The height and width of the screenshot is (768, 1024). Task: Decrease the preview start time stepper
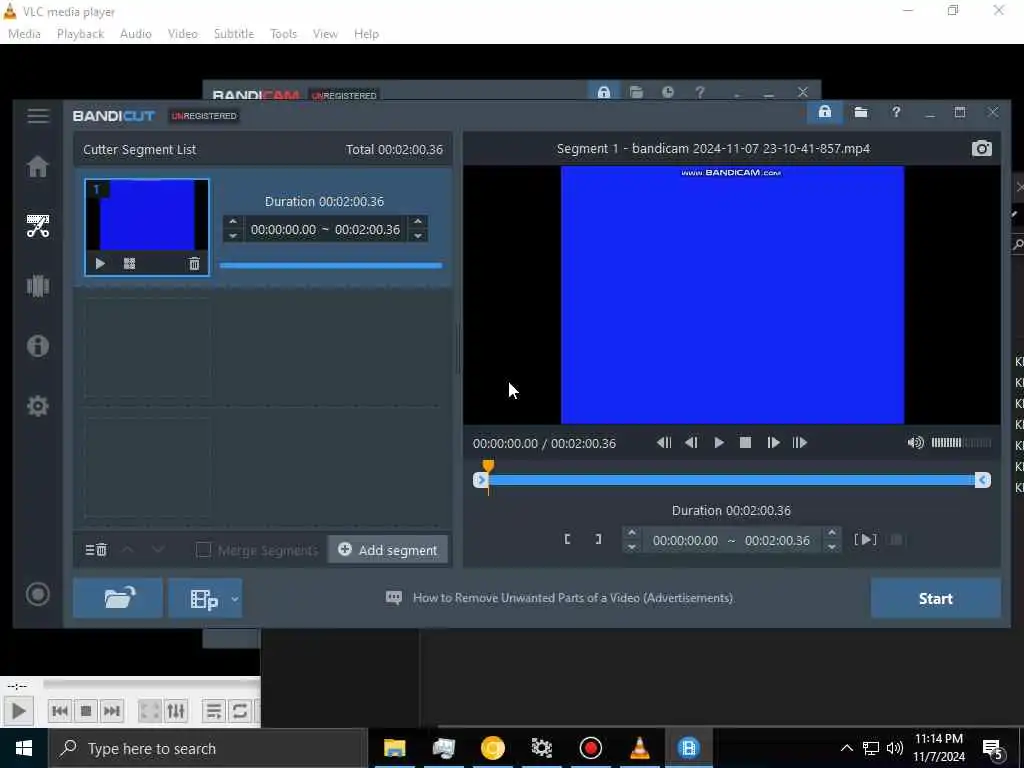pos(631,547)
